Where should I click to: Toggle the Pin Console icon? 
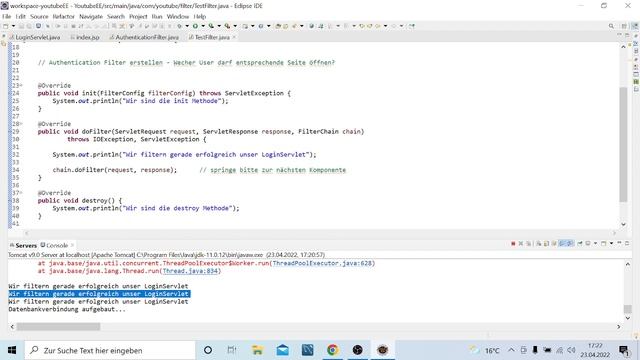pyautogui.click(x=580, y=244)
